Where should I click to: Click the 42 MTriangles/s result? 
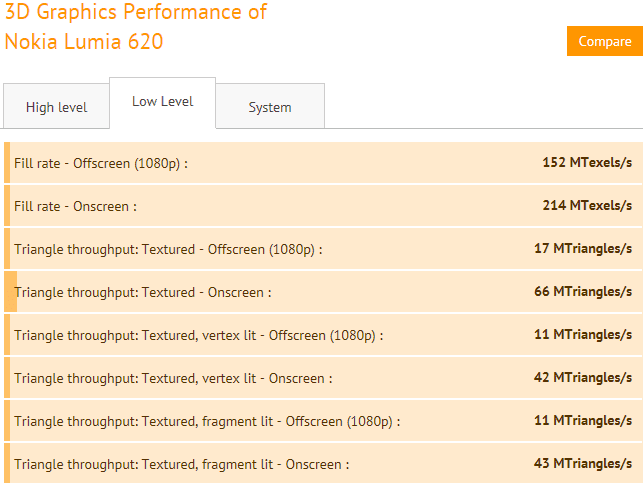pos(583,377)
